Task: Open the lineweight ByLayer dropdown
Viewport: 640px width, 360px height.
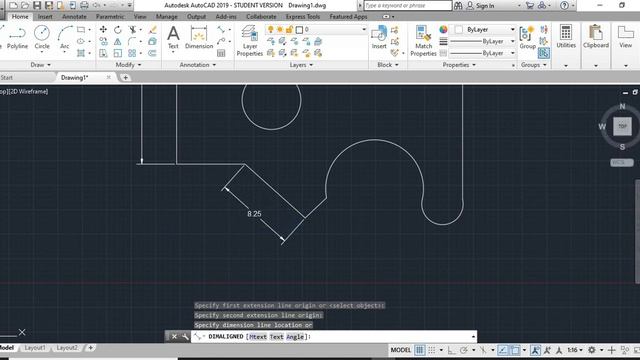Action: (x=482, y=41)
